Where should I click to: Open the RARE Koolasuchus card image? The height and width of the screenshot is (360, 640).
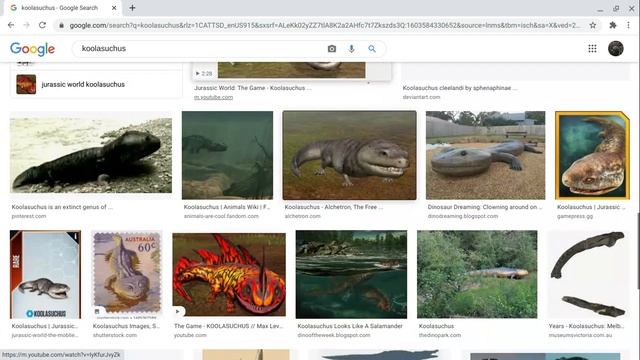[x=45, y=274]
